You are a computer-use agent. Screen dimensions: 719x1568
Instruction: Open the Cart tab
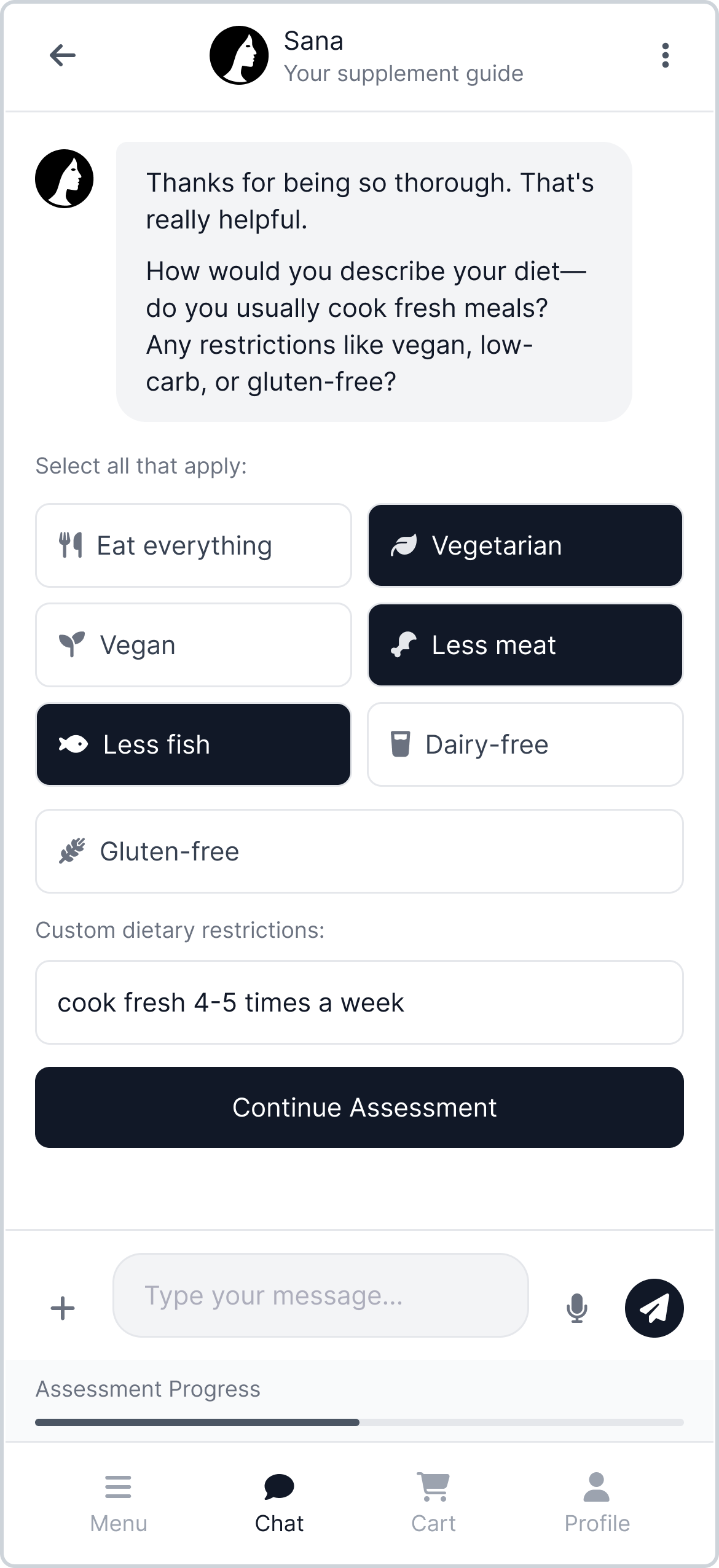(x=433, y=1502)
